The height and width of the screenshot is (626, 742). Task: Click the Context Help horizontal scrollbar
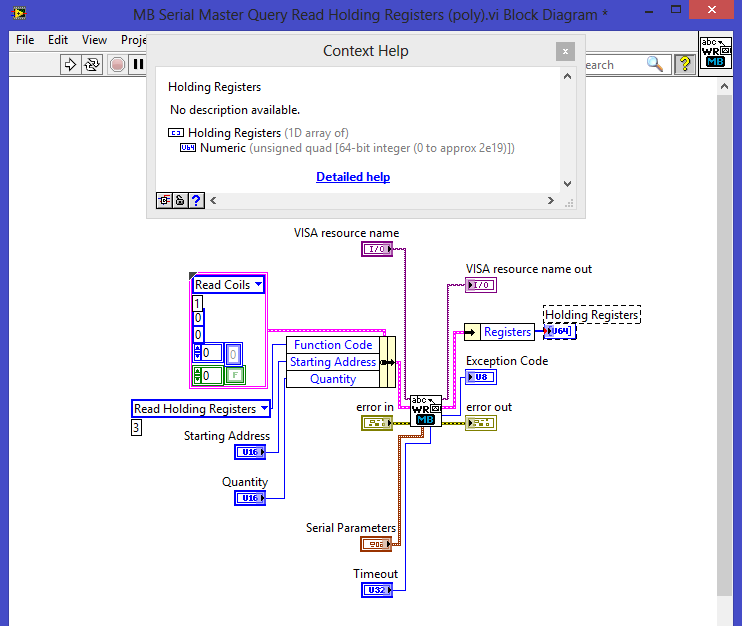(x=380, y=200)
